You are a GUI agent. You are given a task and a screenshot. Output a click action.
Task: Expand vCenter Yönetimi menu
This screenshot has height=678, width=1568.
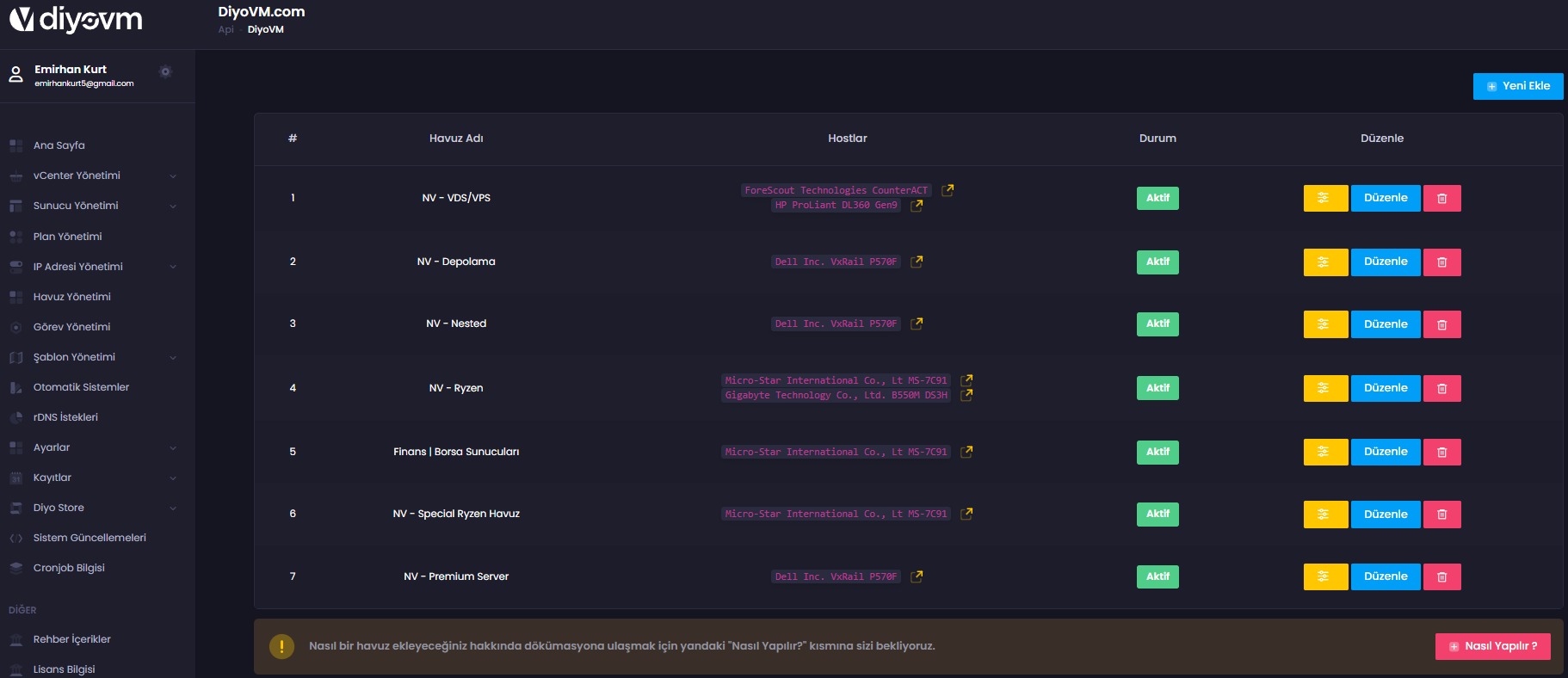92,176
